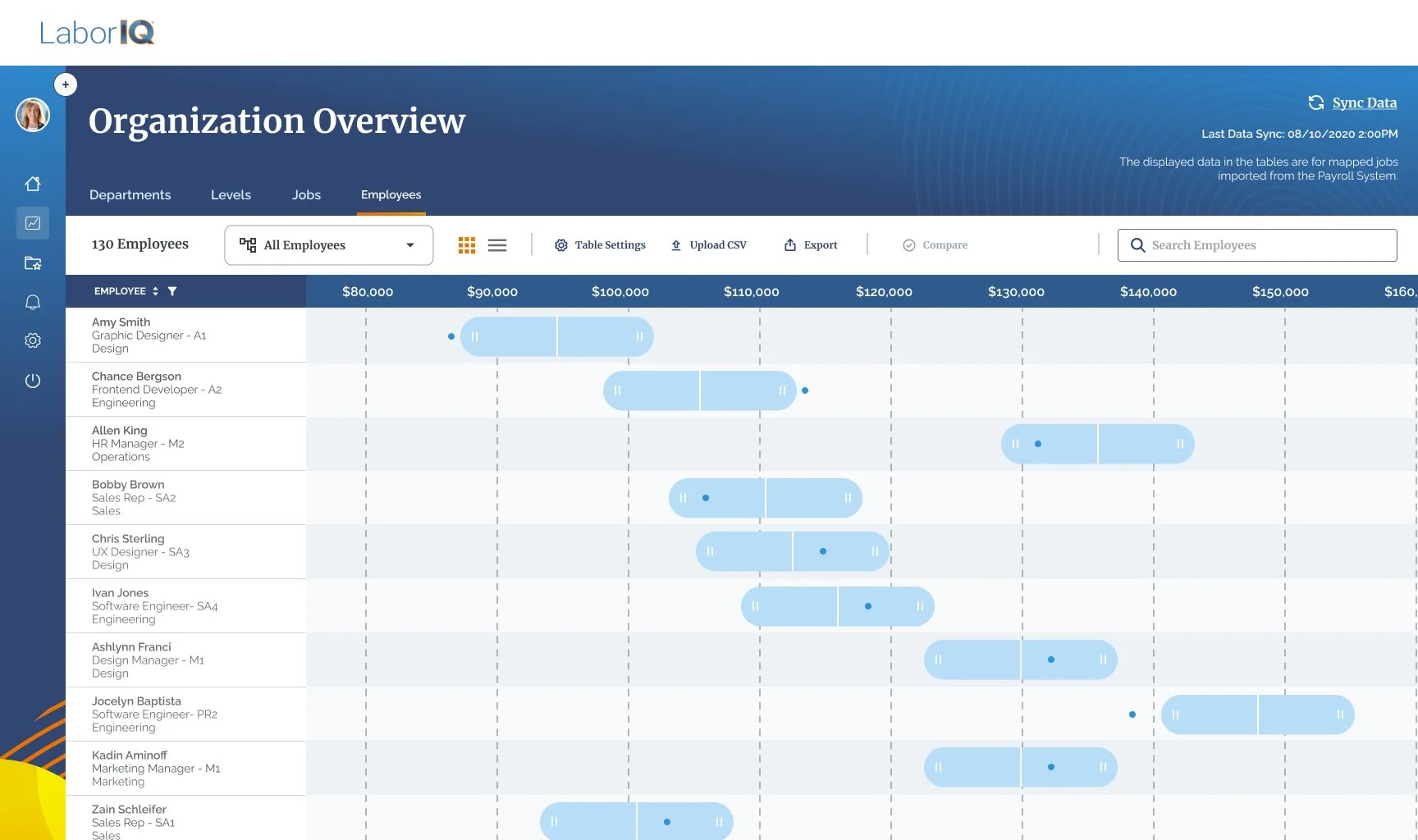Click Amy Smith's salary dot marker
Viewport: 1418px width, 840px height.
(x=451, y=336)
